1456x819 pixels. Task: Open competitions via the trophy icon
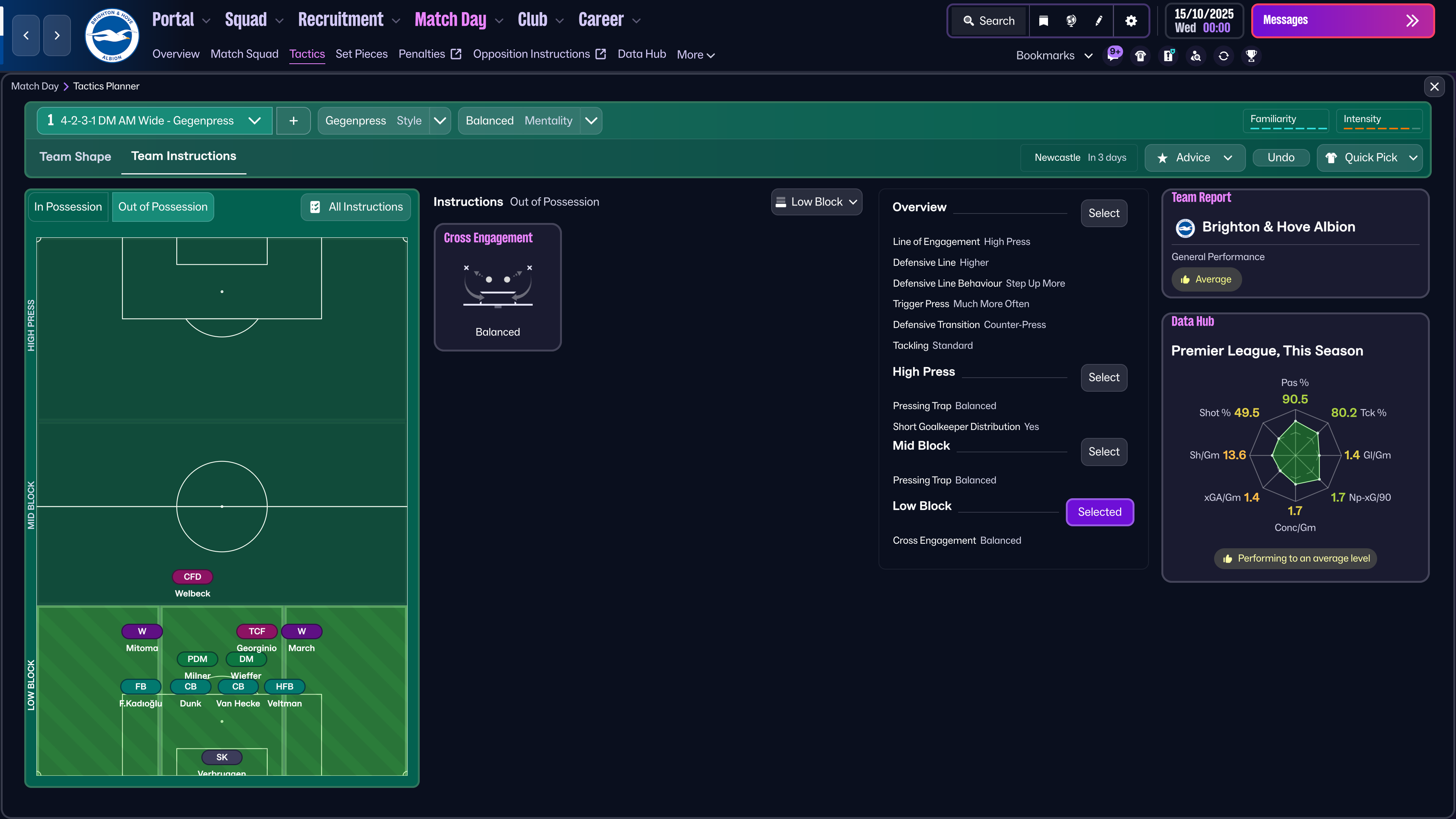click(x=1251, y=56)
